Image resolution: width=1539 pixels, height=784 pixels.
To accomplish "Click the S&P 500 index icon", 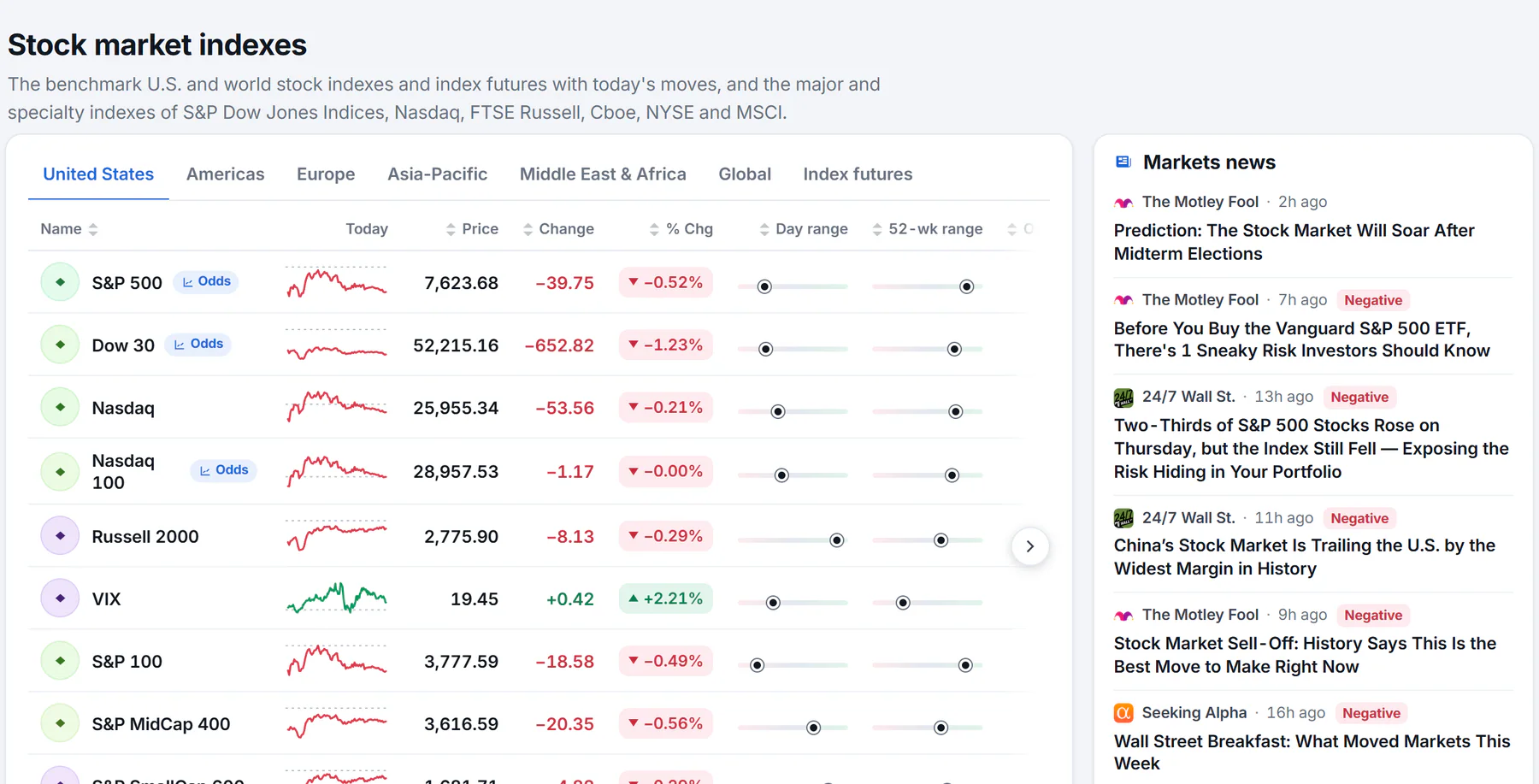I will (x=60, y=282).
